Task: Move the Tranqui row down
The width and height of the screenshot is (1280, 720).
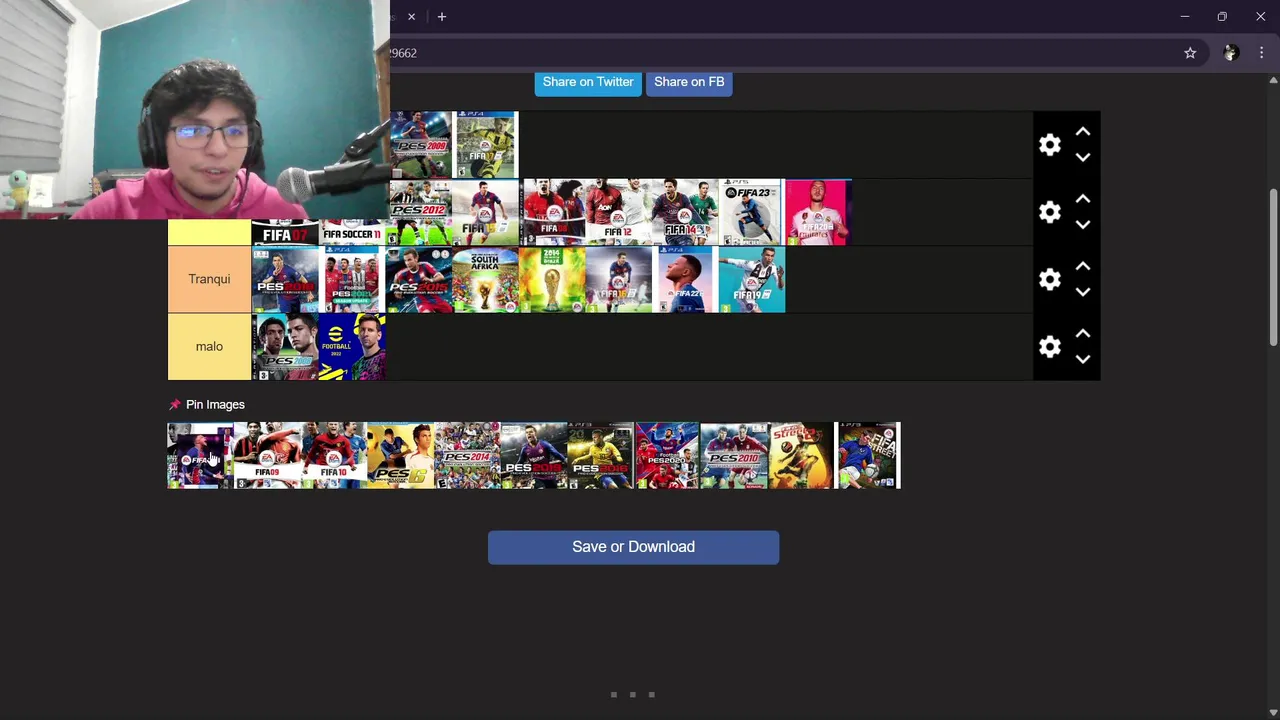Action: (x=1083, y=292)
